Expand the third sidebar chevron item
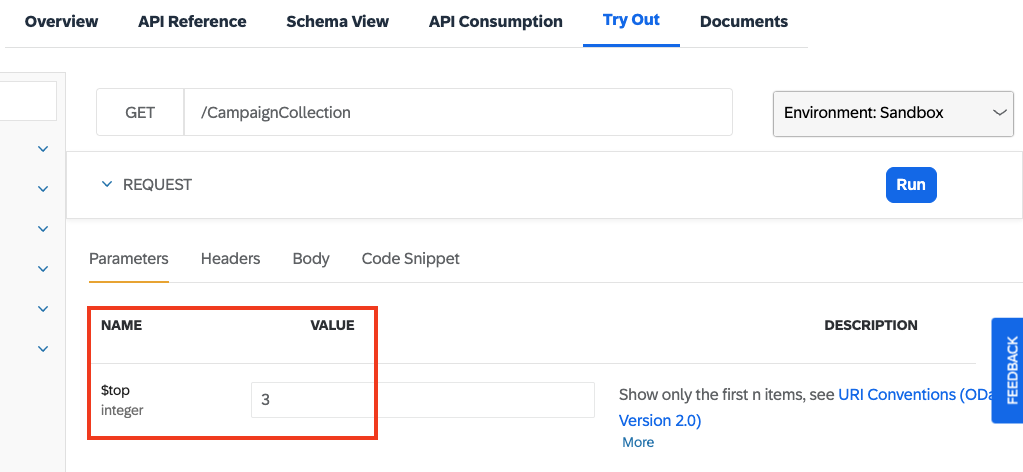This screenshot has height=472, width=1023. pyautogui.click(x=43, y=228)
